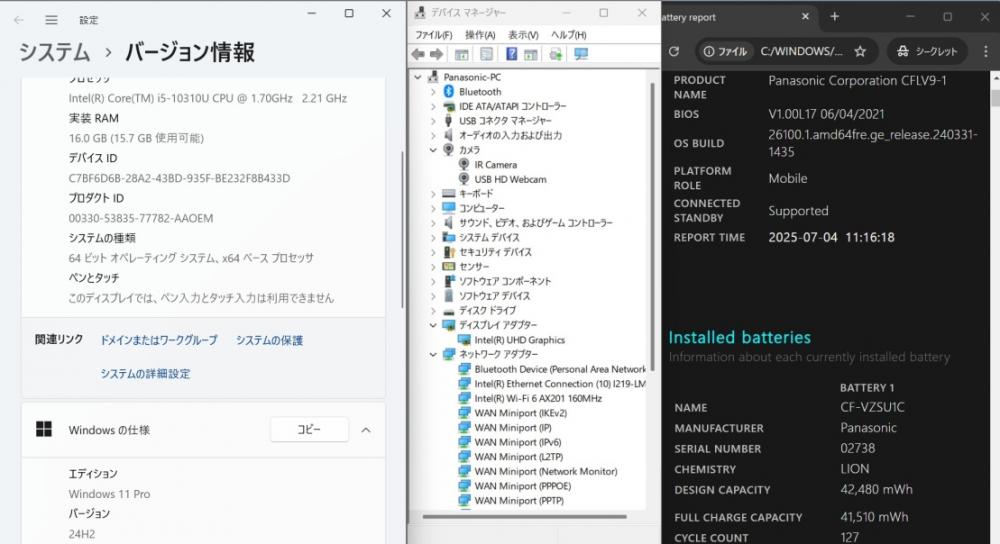Click the incognito シークレット indicator
This screenshot has width=1000, height=544.
tap(927, 52)
